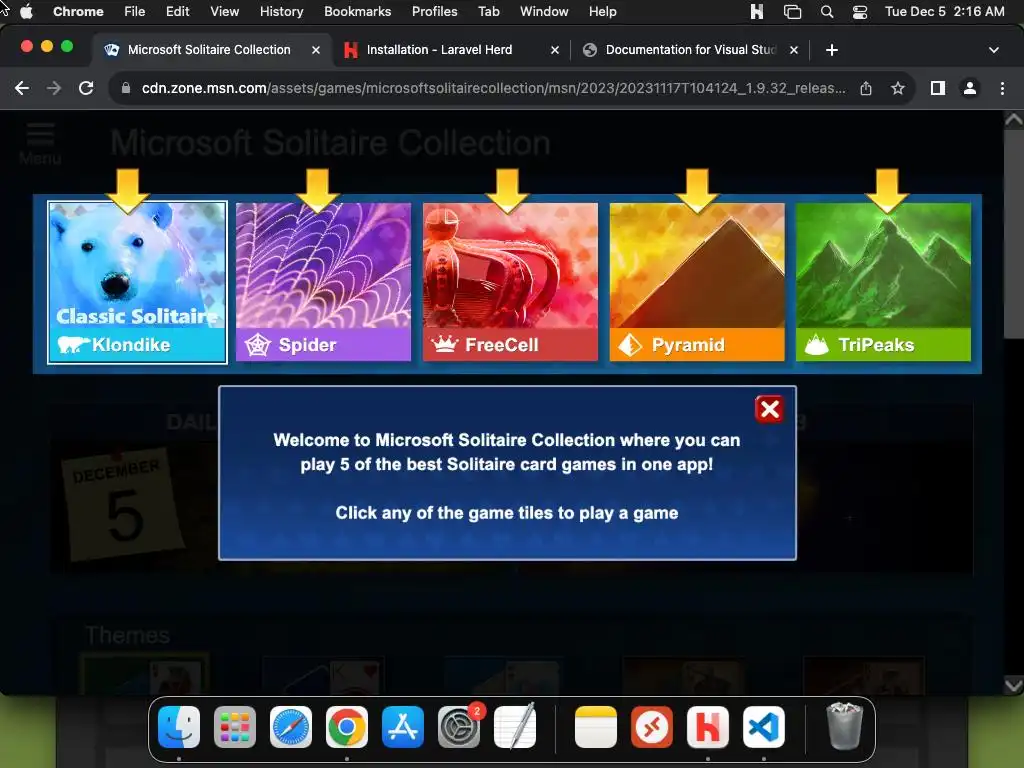Close the Microsoft Solitaire Collection tab
Image resolution: width=1024 pixels, height=768 pixels.
point(315,50)
